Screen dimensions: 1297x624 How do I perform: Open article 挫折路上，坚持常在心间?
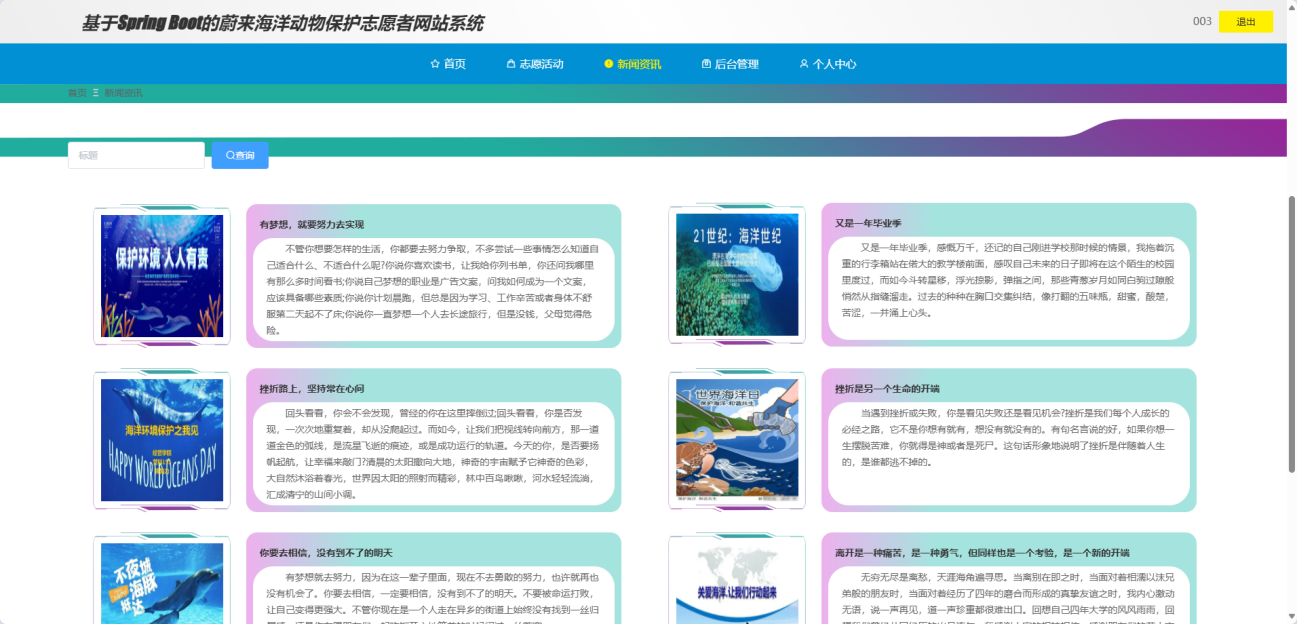coord(312,388)
